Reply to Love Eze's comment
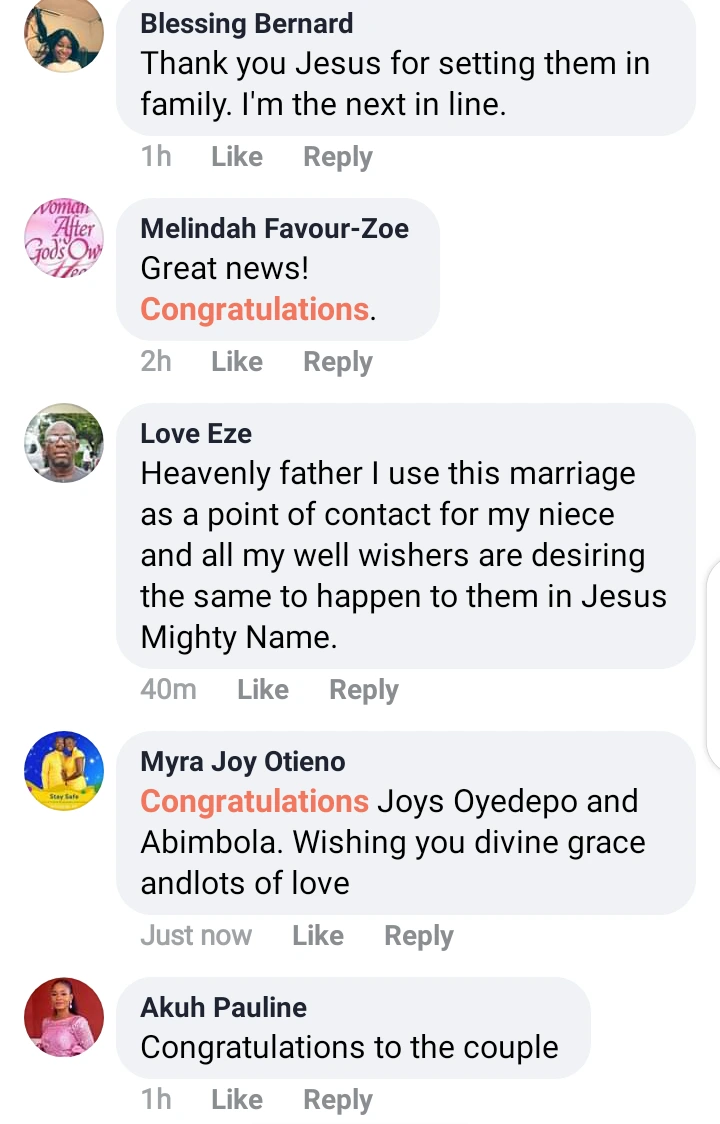Viewport: 720px width, 1124px height. click(x=364, y=690)
